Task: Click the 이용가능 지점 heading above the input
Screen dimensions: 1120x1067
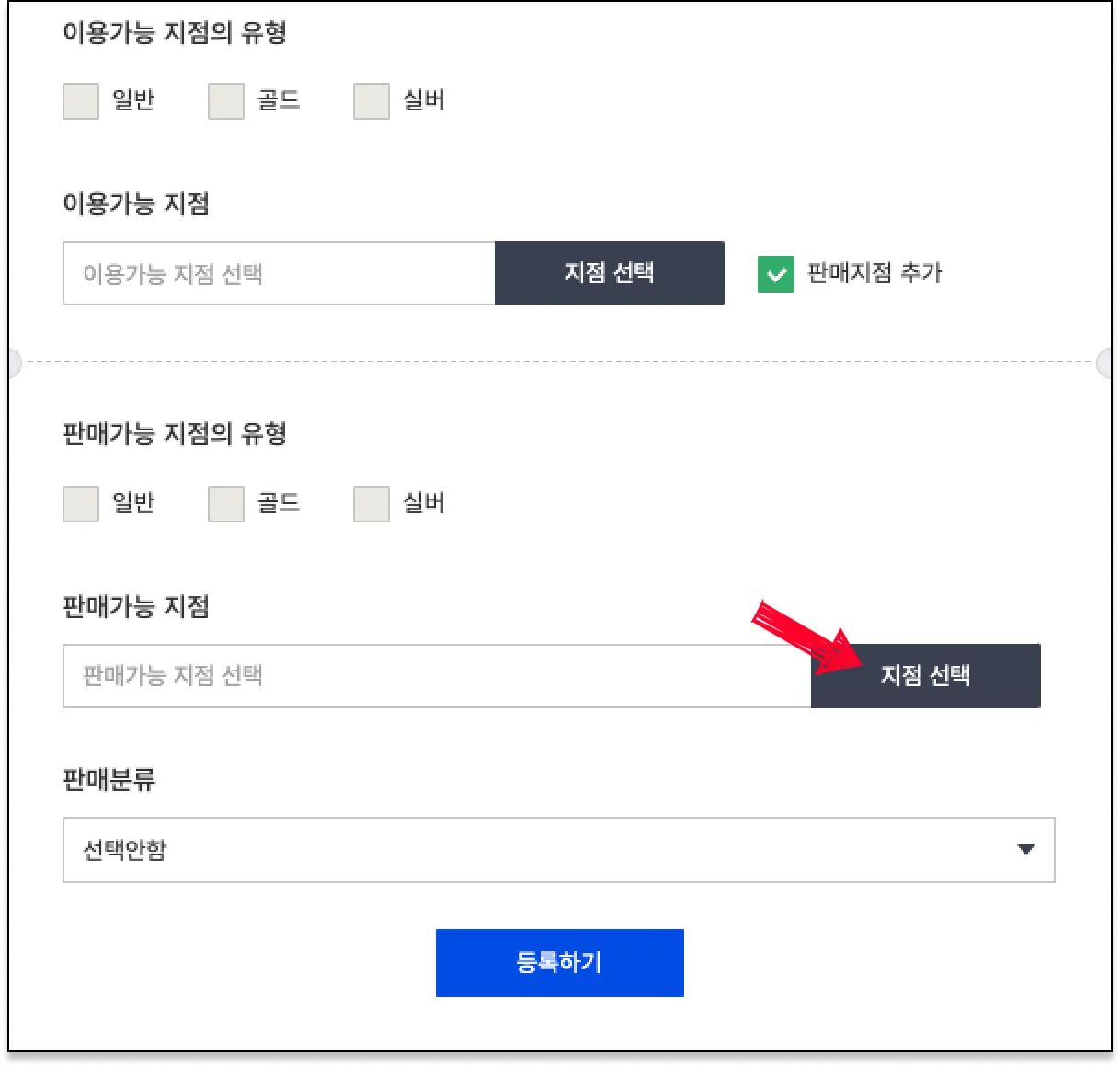Action: [x=136, y=203]
